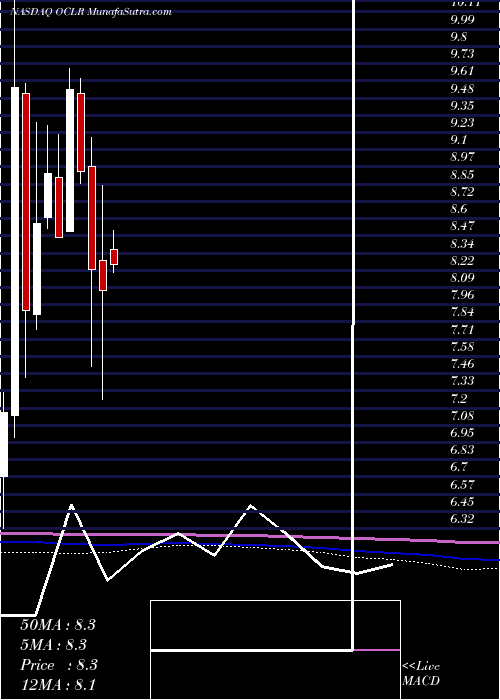This screenshot has height=700, width=500.
Task: Click the 7.2 price axis label
Action: pos(458,398)
